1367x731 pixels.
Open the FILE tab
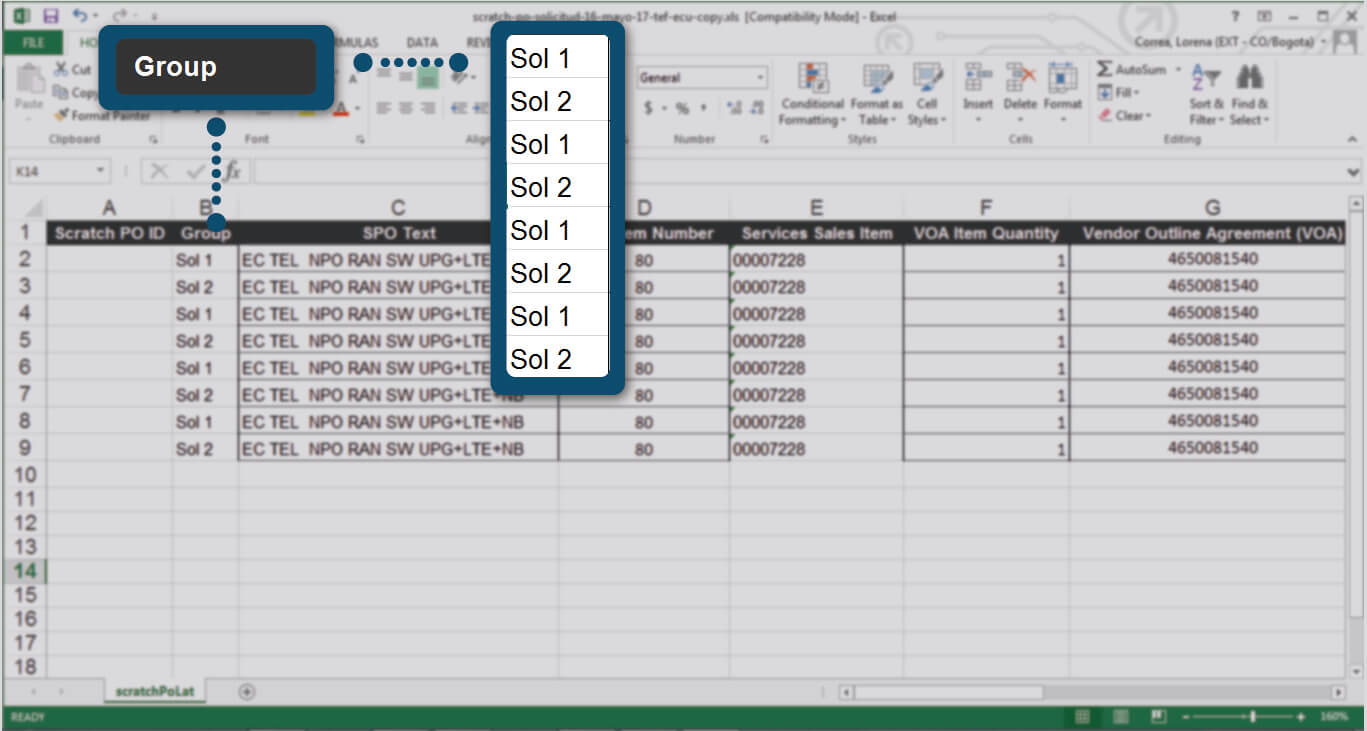click(33, 43)
